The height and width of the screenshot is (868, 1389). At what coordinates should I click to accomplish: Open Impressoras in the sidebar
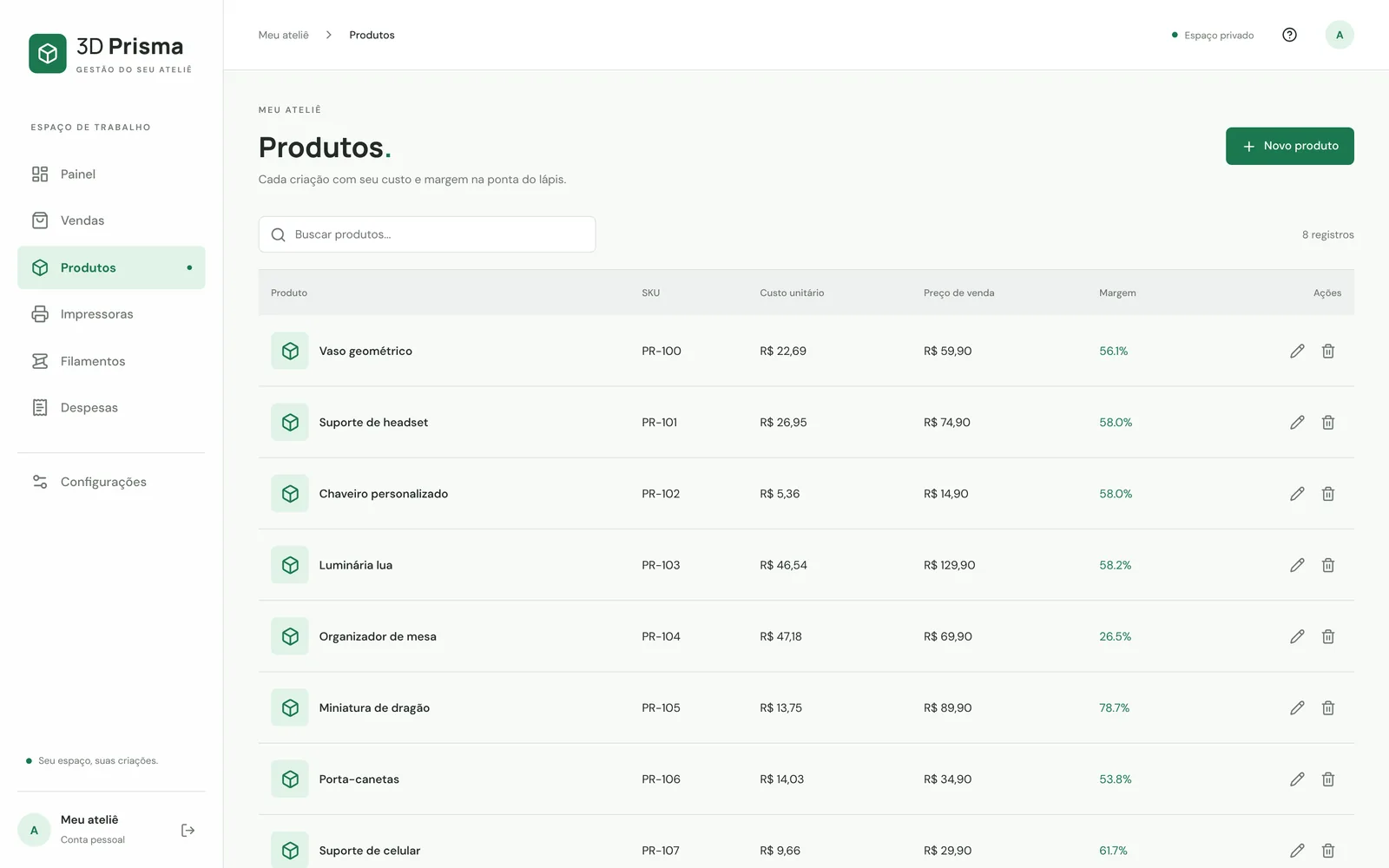coord(111,314)
